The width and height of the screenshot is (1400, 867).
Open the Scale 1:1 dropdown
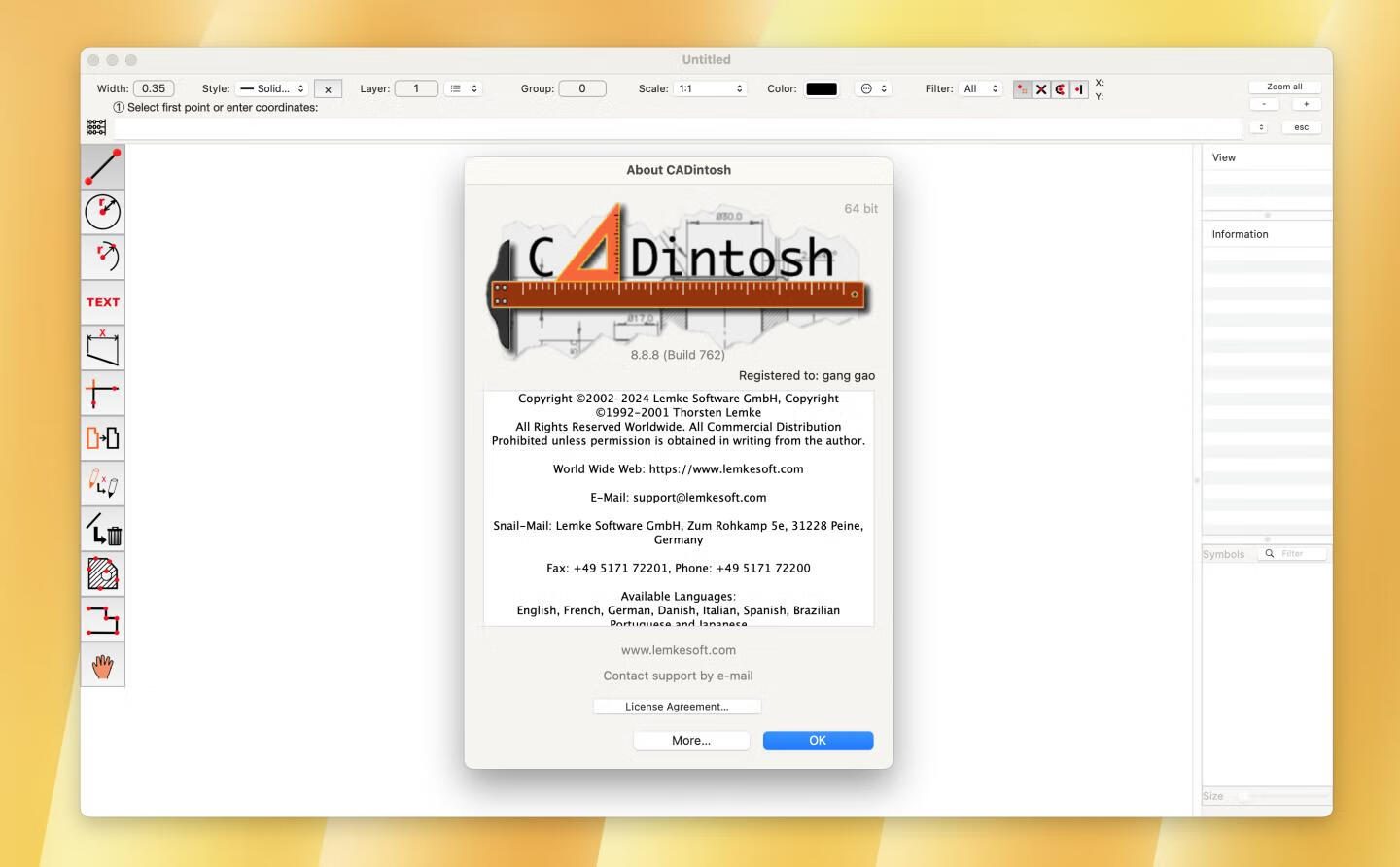(710, 88)
